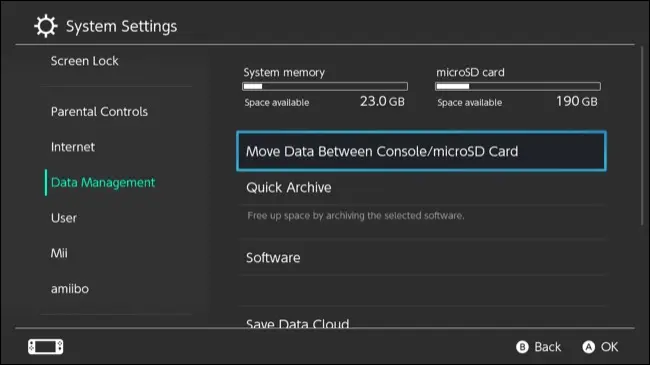
Task: Open the amiibo settings section
Action: pyautogui.click(x=70, y=289)
